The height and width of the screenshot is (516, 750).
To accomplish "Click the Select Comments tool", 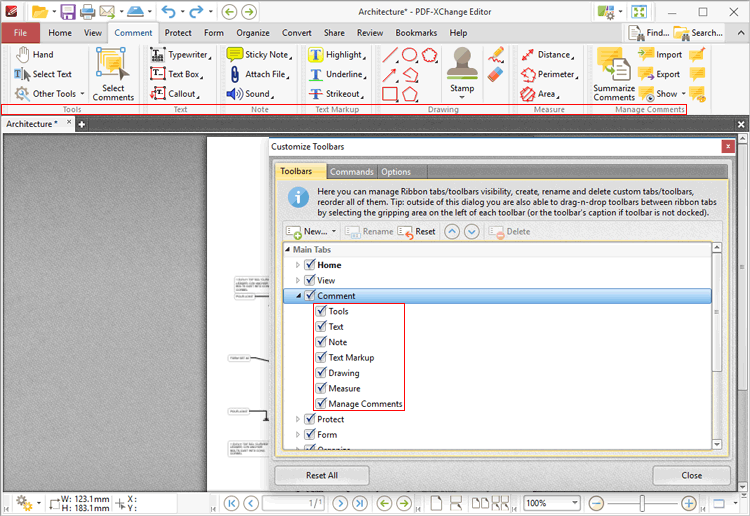I will [x=113, y=74].
